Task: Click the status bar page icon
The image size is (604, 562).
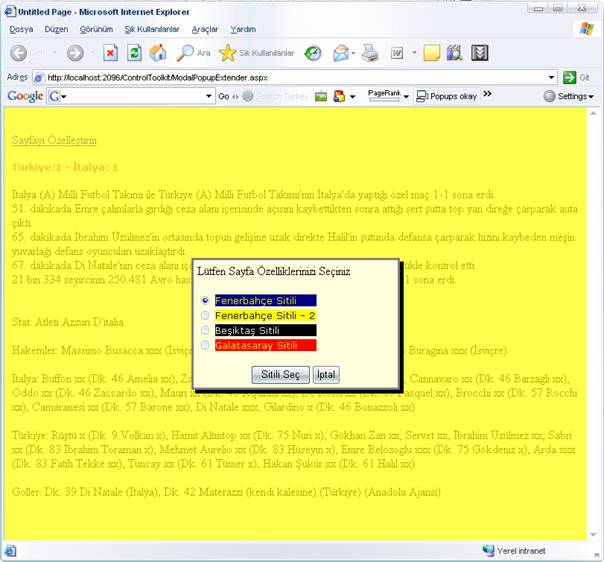Action: coord(10,551)
